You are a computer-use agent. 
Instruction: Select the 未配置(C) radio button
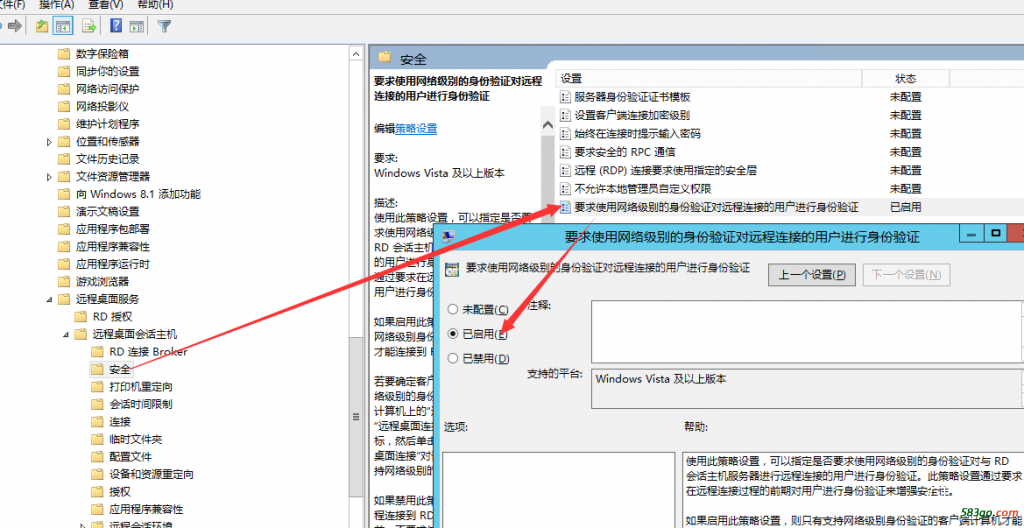click(452, 309)
